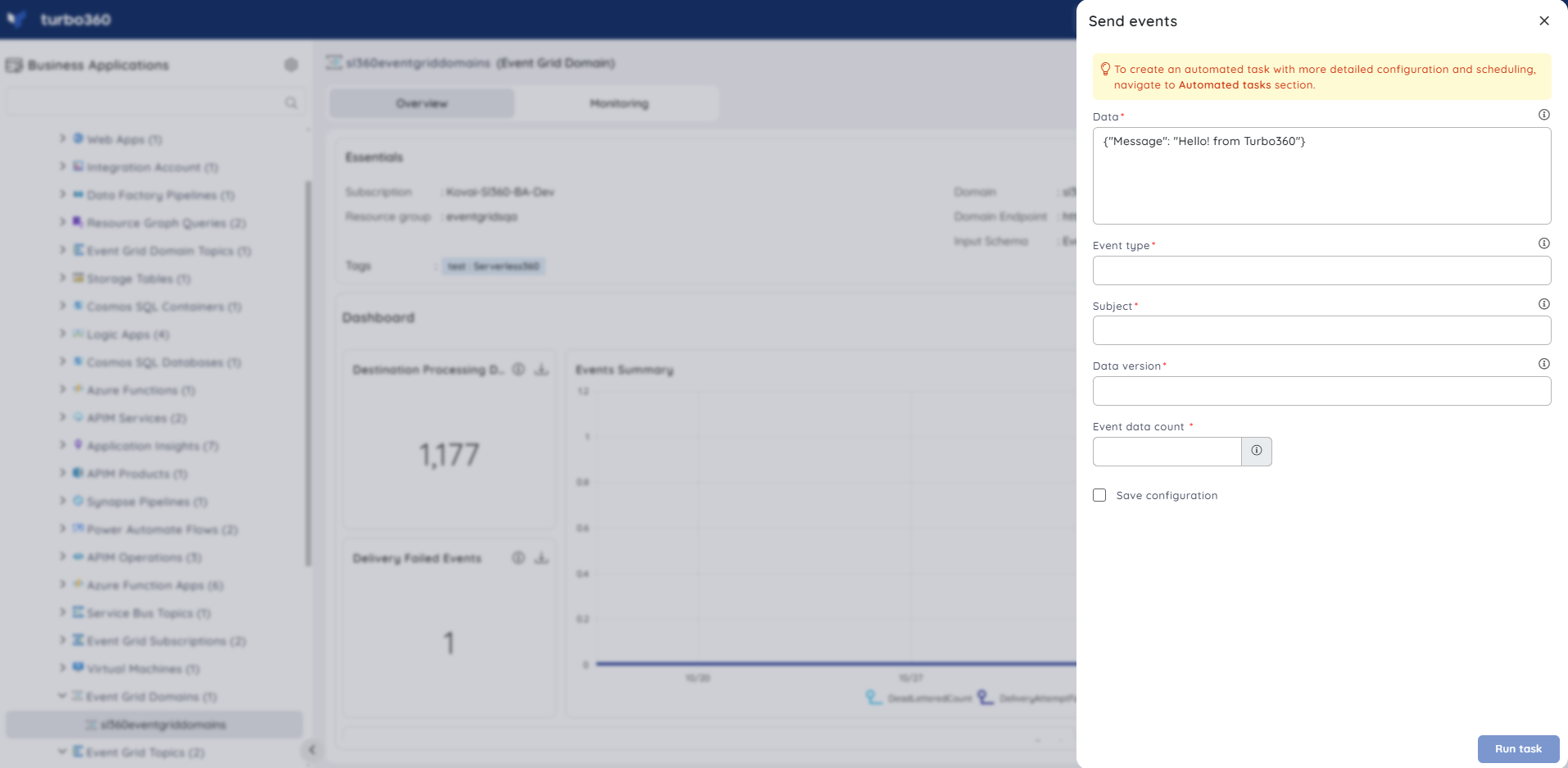This screenshot has height=768, width=1568.
Task: Focus the Event type input field
Action: coord(1321,270)
